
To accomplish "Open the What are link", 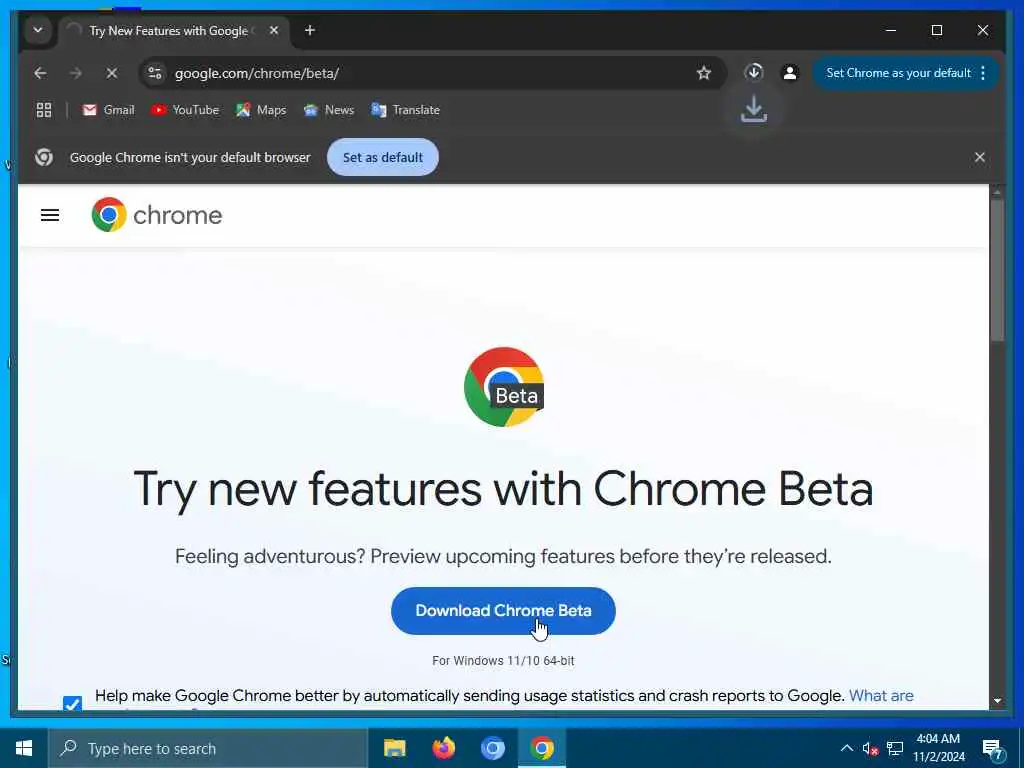I will point(881,696).
